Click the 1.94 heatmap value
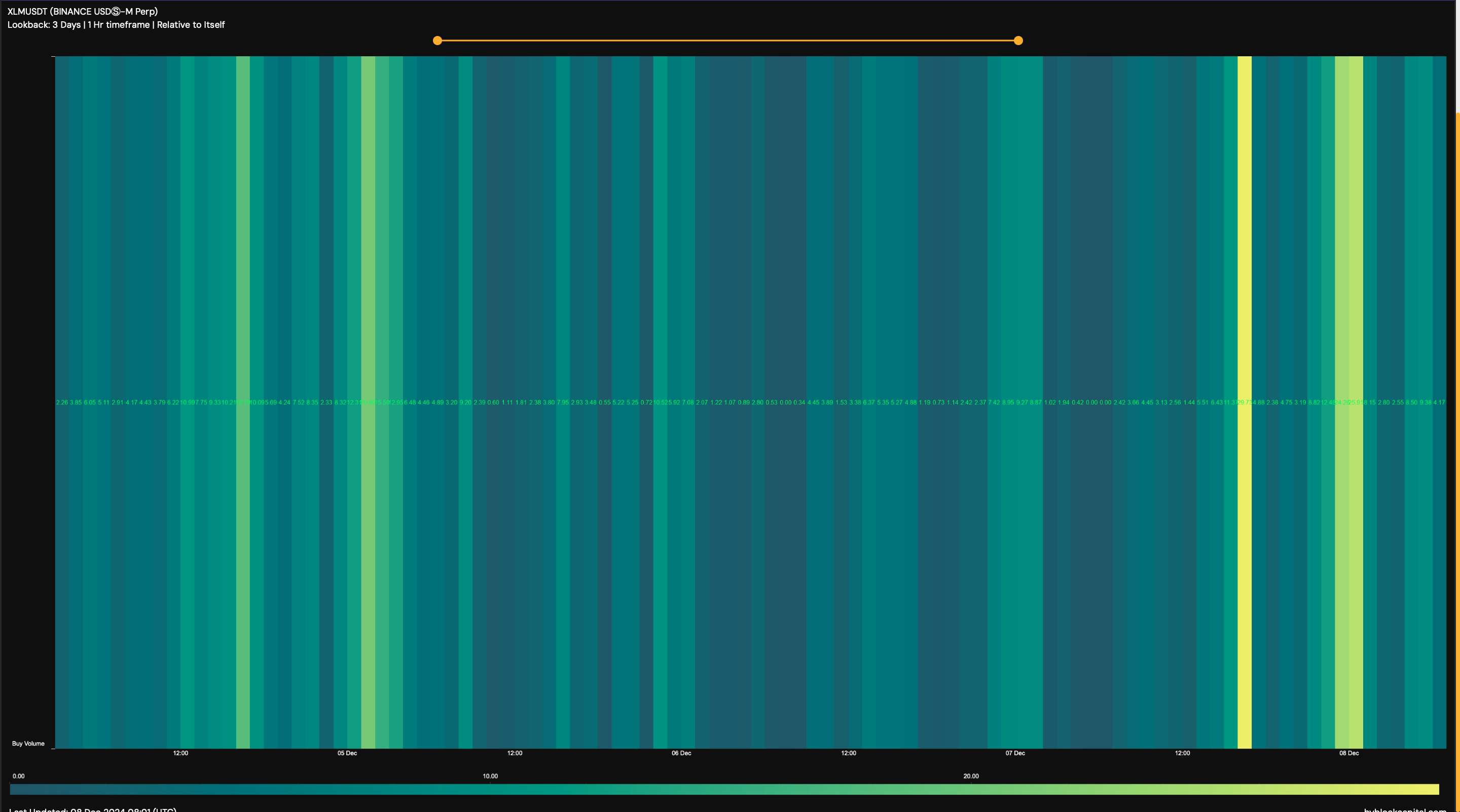Viewport: 1460px width, 812px height. (1064, 402)
